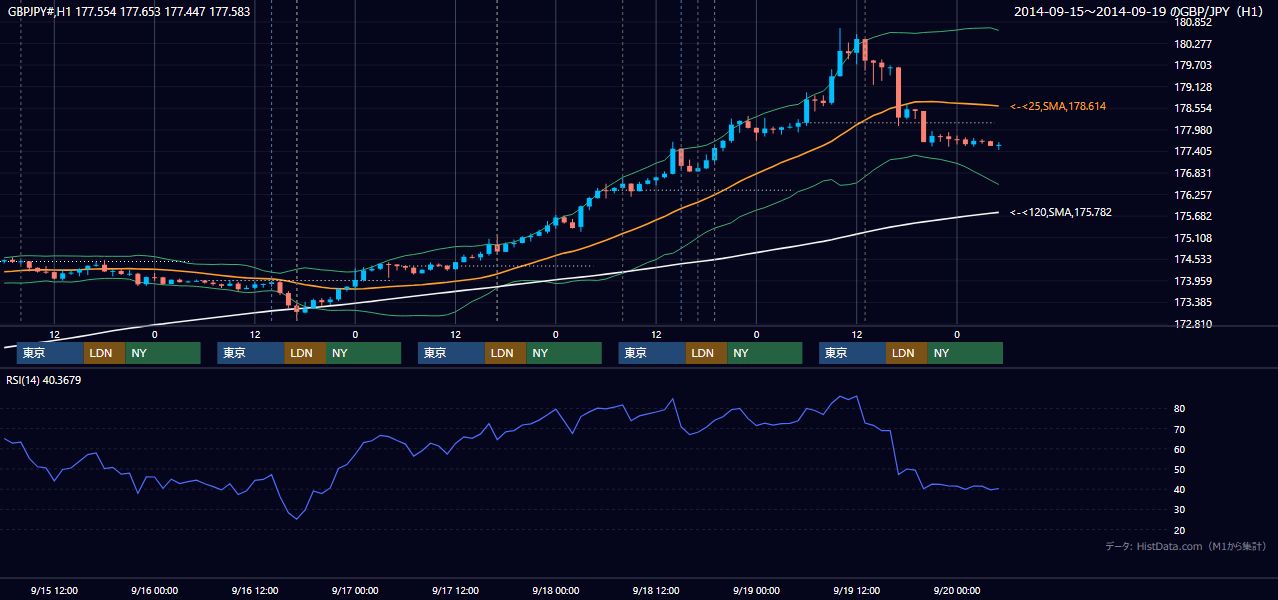The image size is (1278, 600).
Task: Select the 9/17 00:00 time axis label
Action: click(x=355, y=590)
